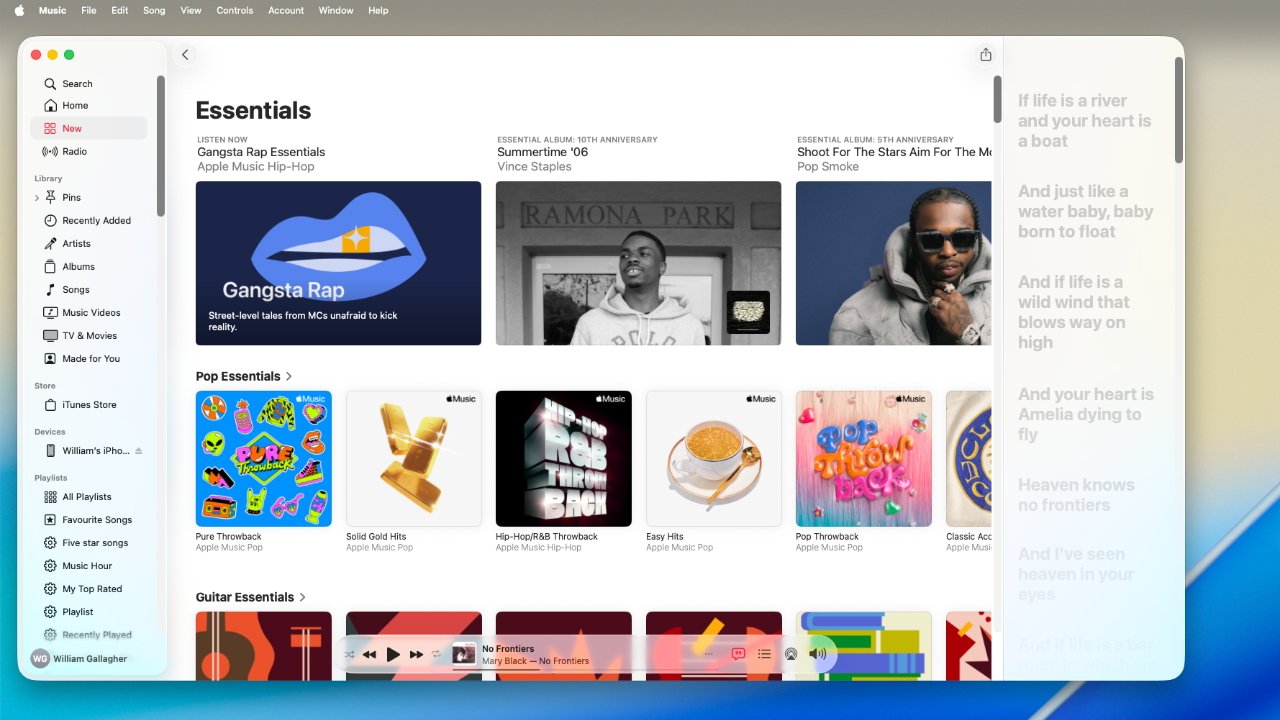Open the AirPlay output selector
The width and height of the screenshot is (1280, 720).
pos(791,654)
